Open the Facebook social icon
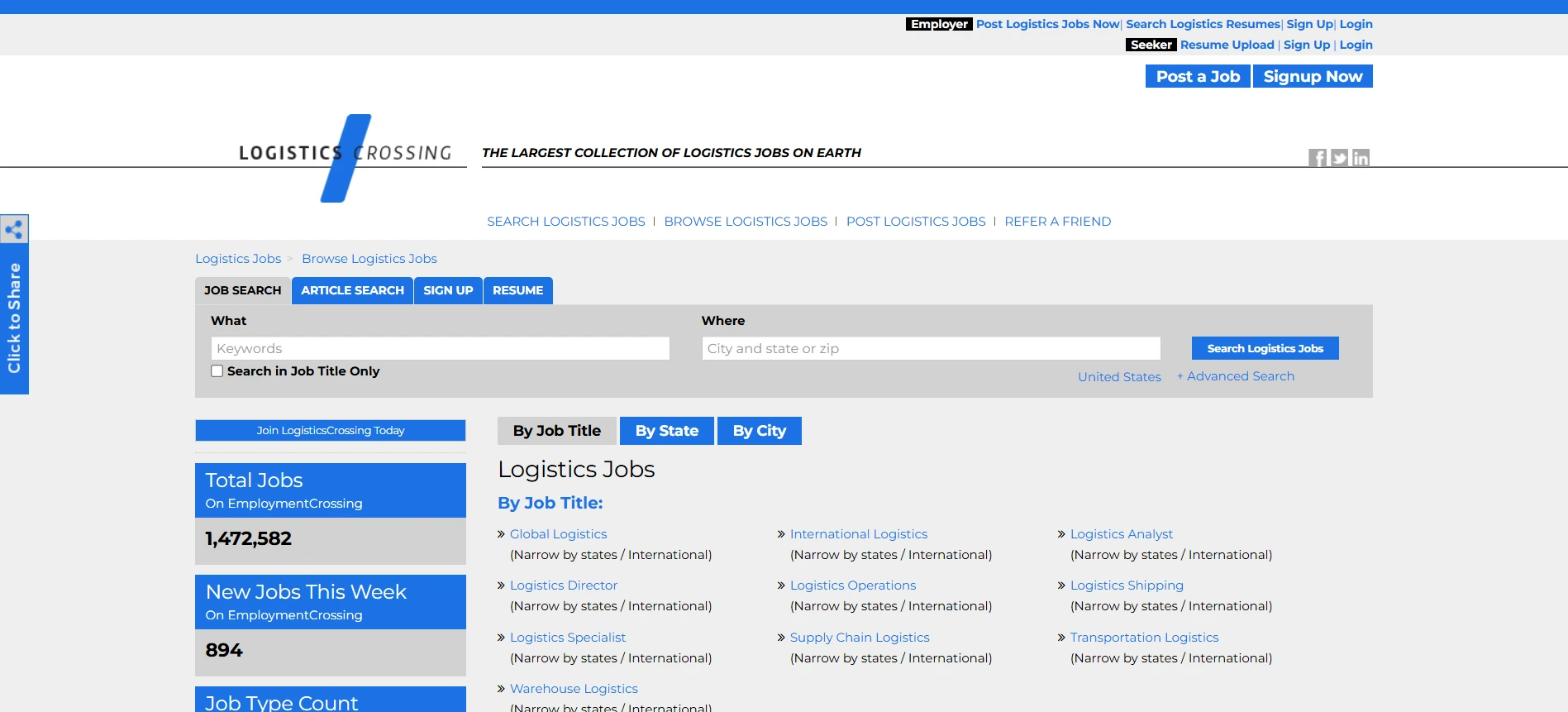Viewport: 1568px width, 712px height. pyautogui.click(x=1318, y=158)
